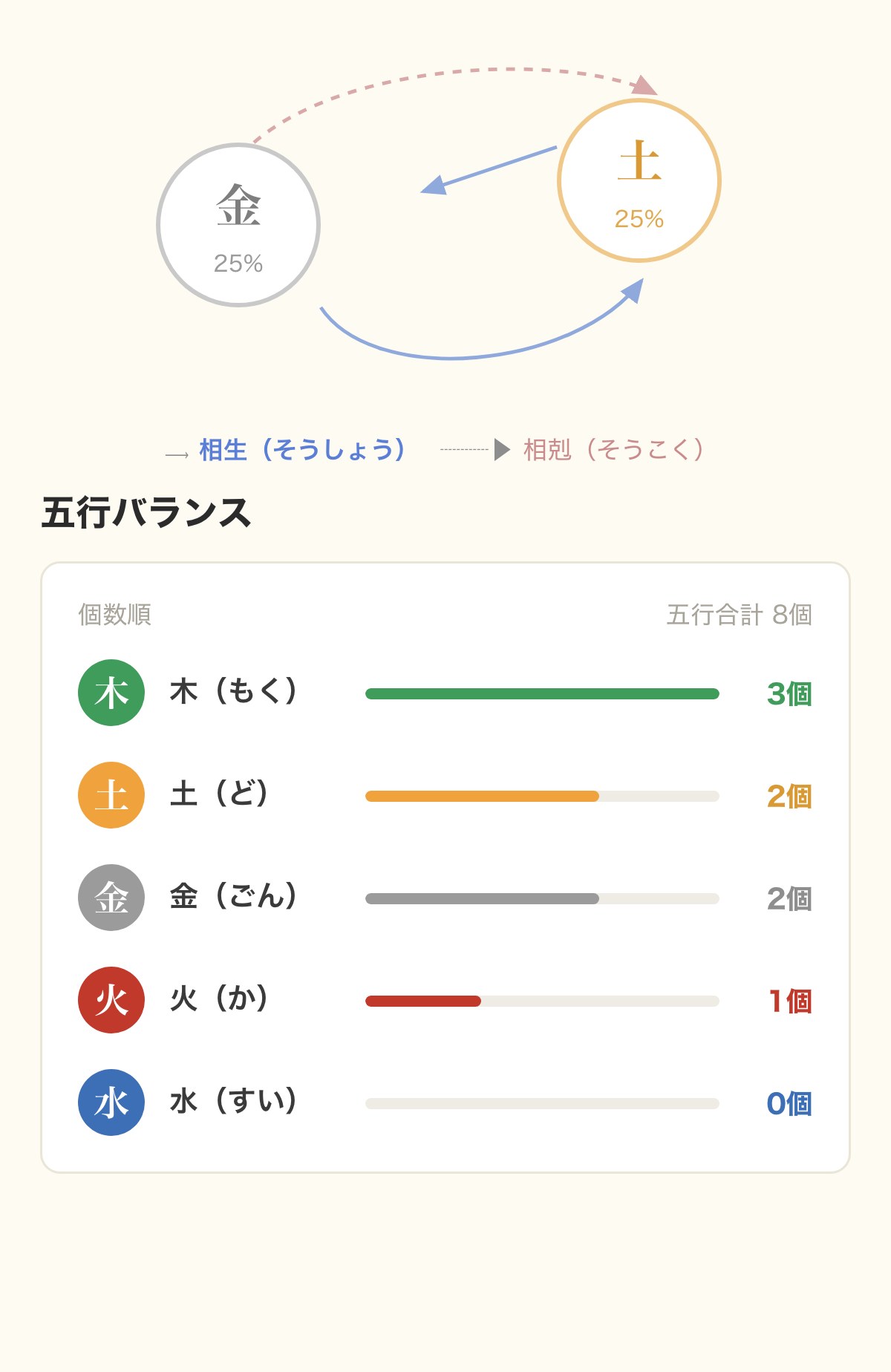The width and height of the screenshot is (891, 1372).
Task: Click the 木 green progress bar
Action: (x=542, y=694)
